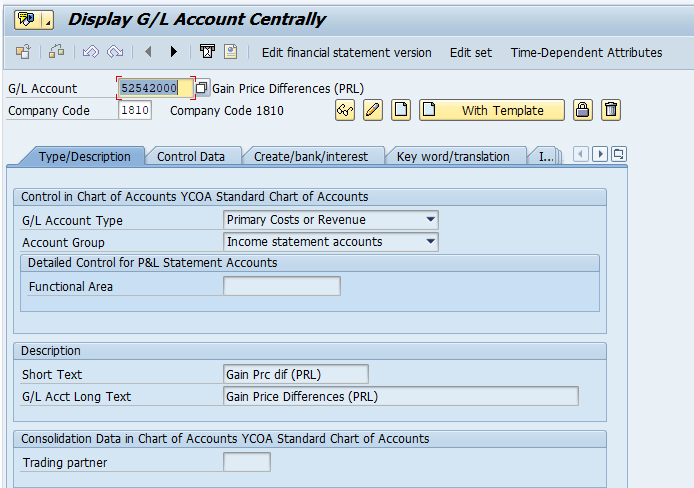694x488 pixels.
Task: Open the tab list selector icon
Action: coord(619,154)
